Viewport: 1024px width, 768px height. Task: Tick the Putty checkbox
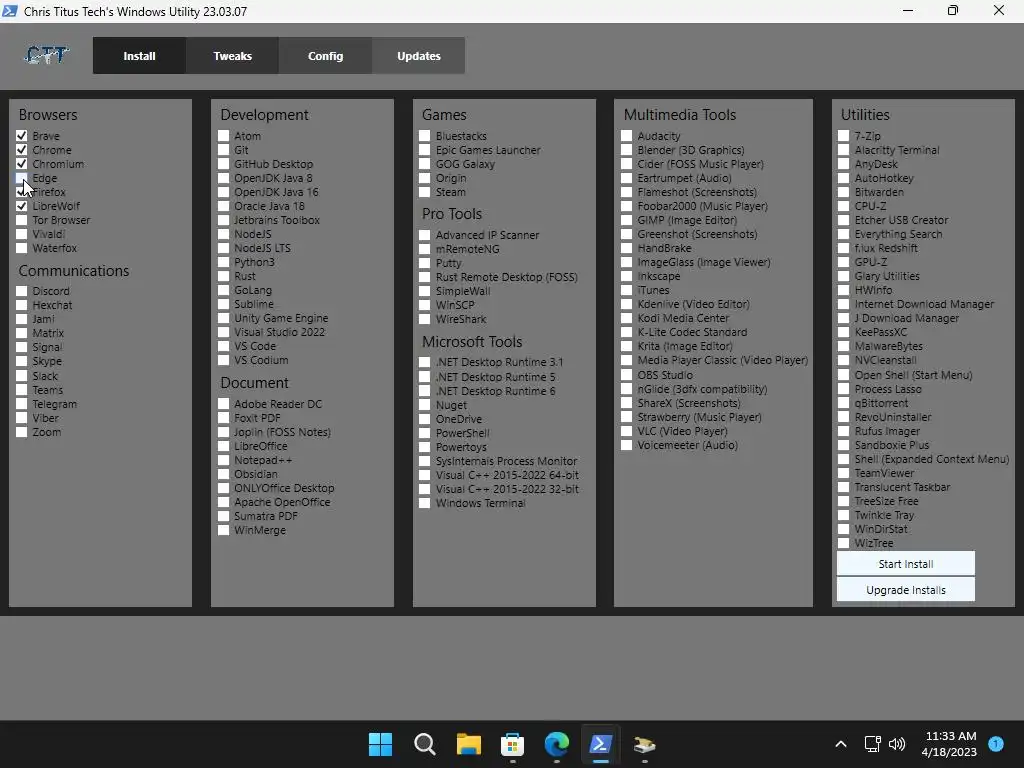tap(424, 263)
